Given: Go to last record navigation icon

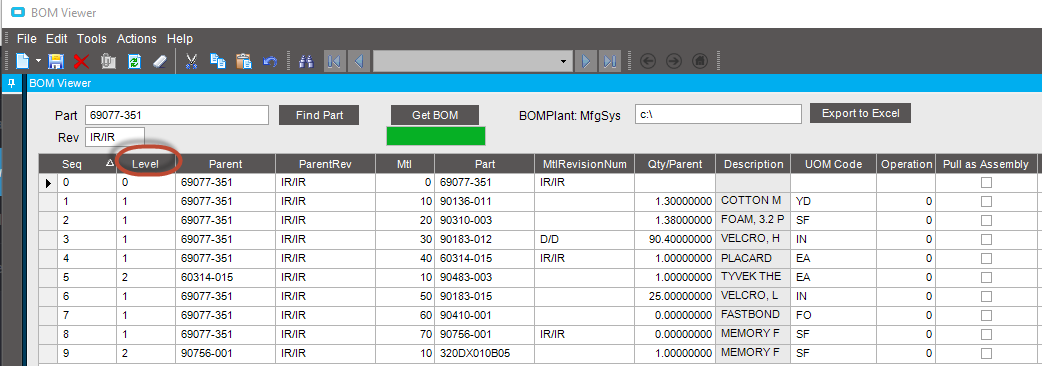Looking at the screenshot, I should [x=610, y=62].
